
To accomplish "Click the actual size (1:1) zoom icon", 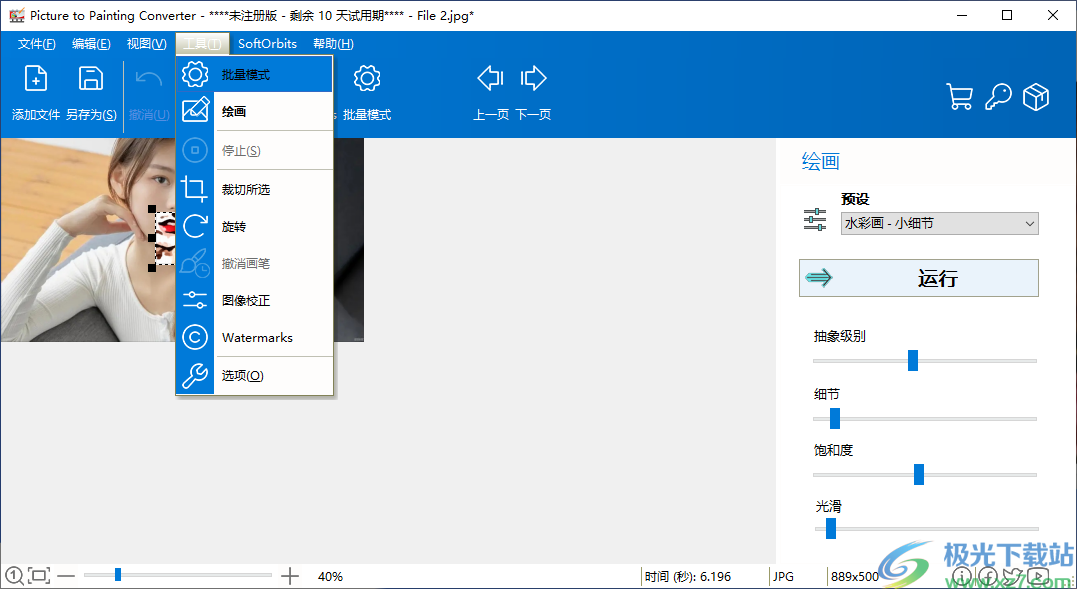I will coord(14,575).
